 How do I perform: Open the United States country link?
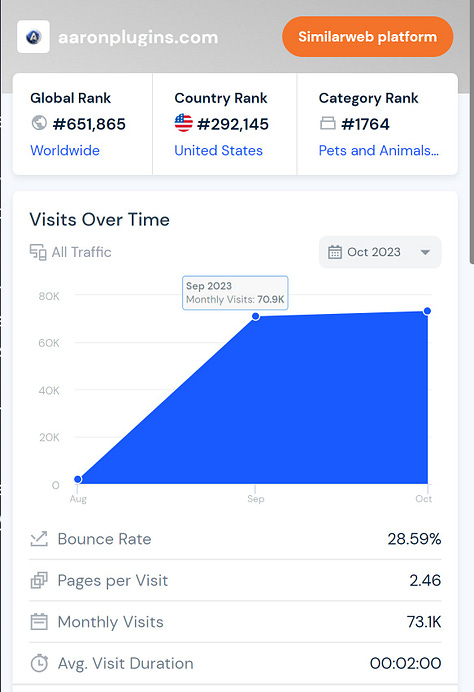pyautogui.click(x=218, y=150)
